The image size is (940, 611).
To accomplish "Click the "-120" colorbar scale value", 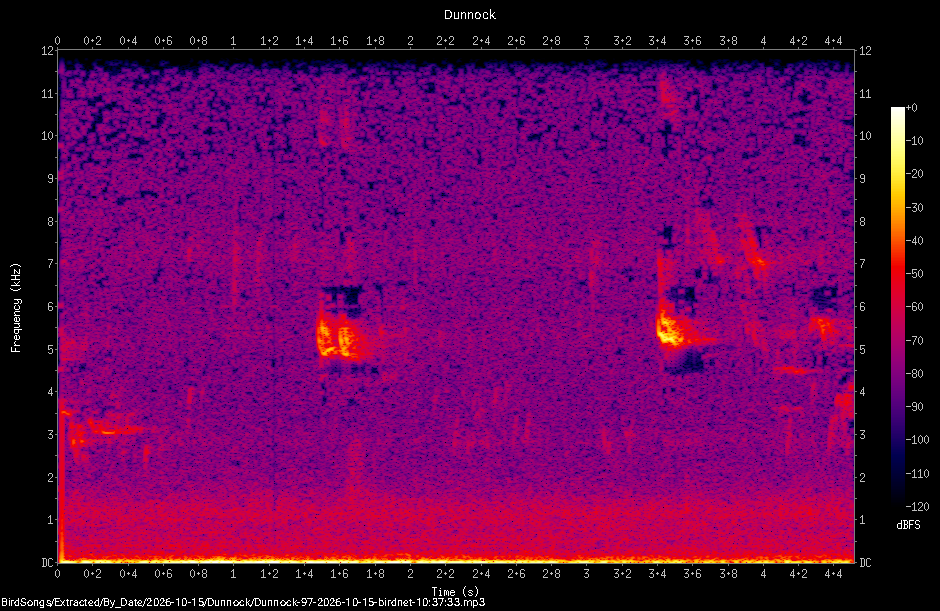I will (x=917, y=507).
